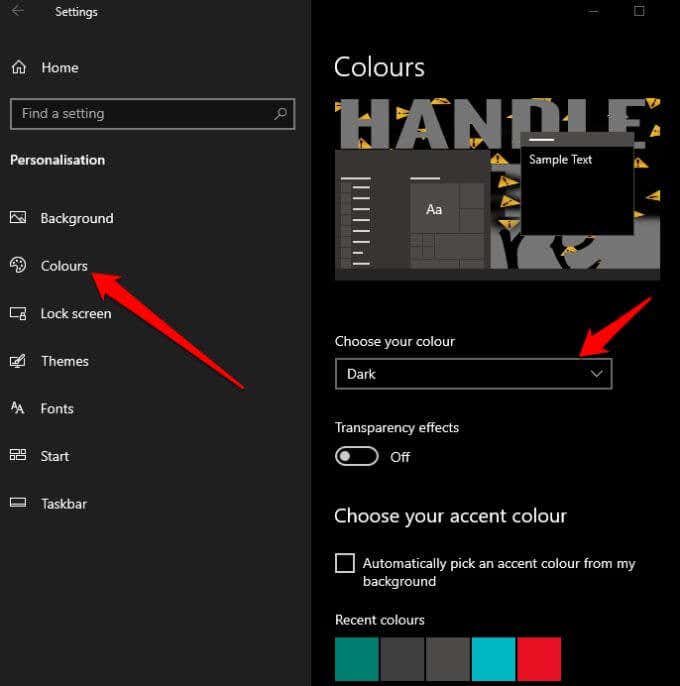Click the Recent colours label

tap(380, 620)
